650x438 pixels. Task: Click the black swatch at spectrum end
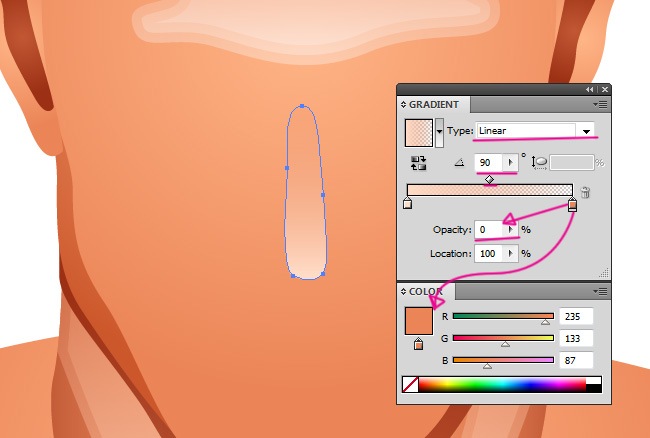click(x=594, y=388)
